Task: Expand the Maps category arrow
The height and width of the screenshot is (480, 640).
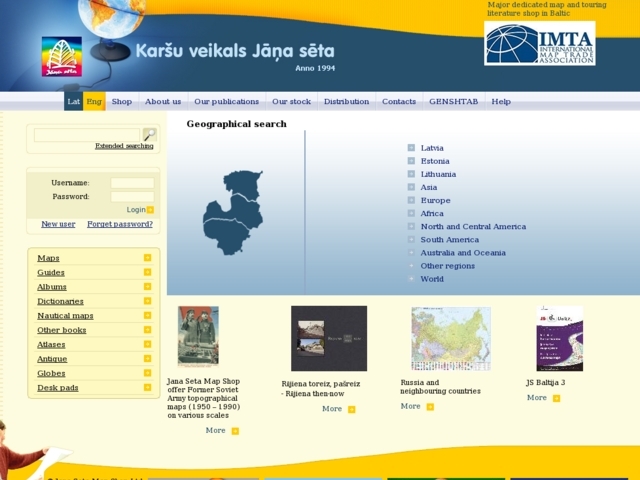Action: pos(147,258)
